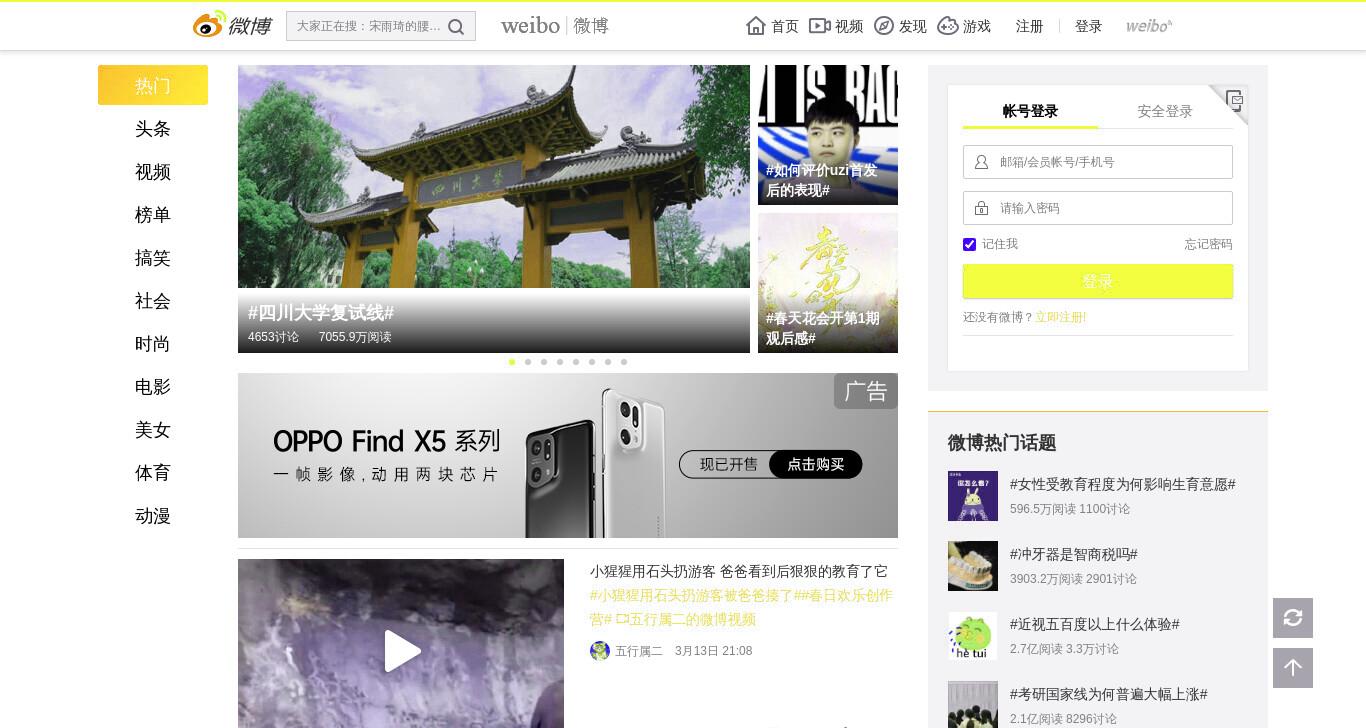The width and height of the screenshot is (1366, 728).
Task: Click the faded weibo logo in the header
Action: pos(1149,26)
